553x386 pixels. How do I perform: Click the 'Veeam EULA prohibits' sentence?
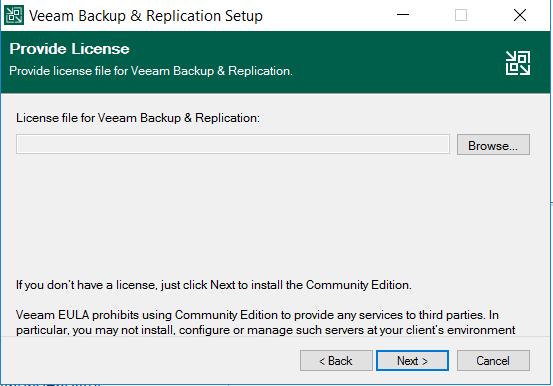click(x=257, y=315)
